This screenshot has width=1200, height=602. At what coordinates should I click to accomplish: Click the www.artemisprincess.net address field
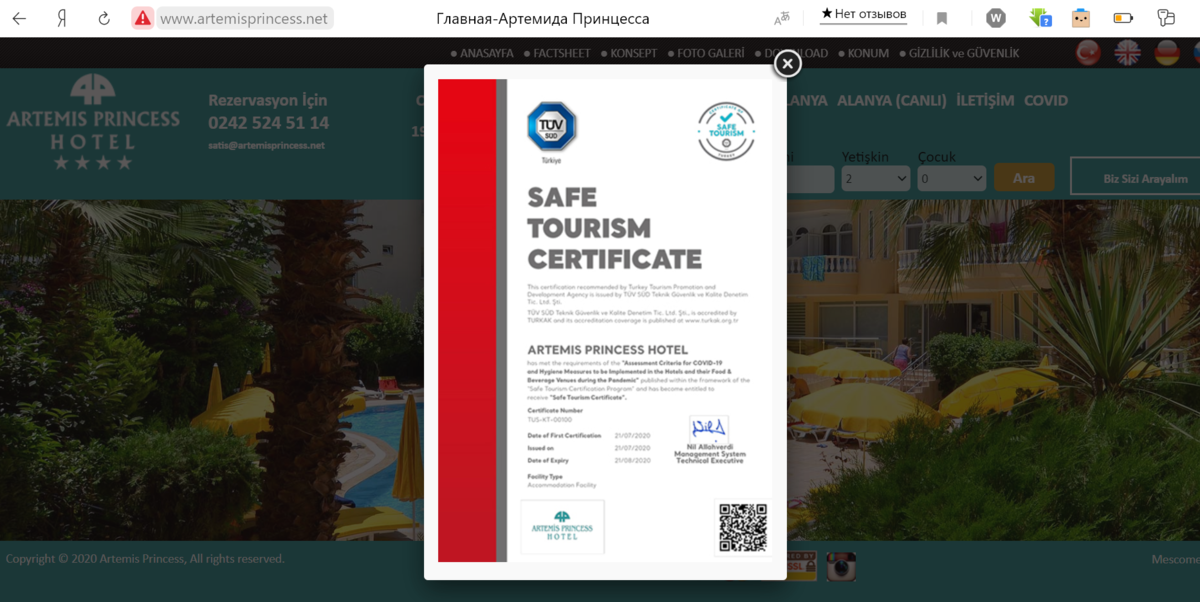244,18
